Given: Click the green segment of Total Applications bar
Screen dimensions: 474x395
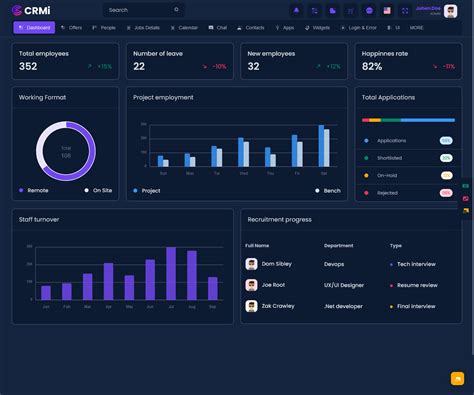Looking at the screenshot, I should (391, 120).
